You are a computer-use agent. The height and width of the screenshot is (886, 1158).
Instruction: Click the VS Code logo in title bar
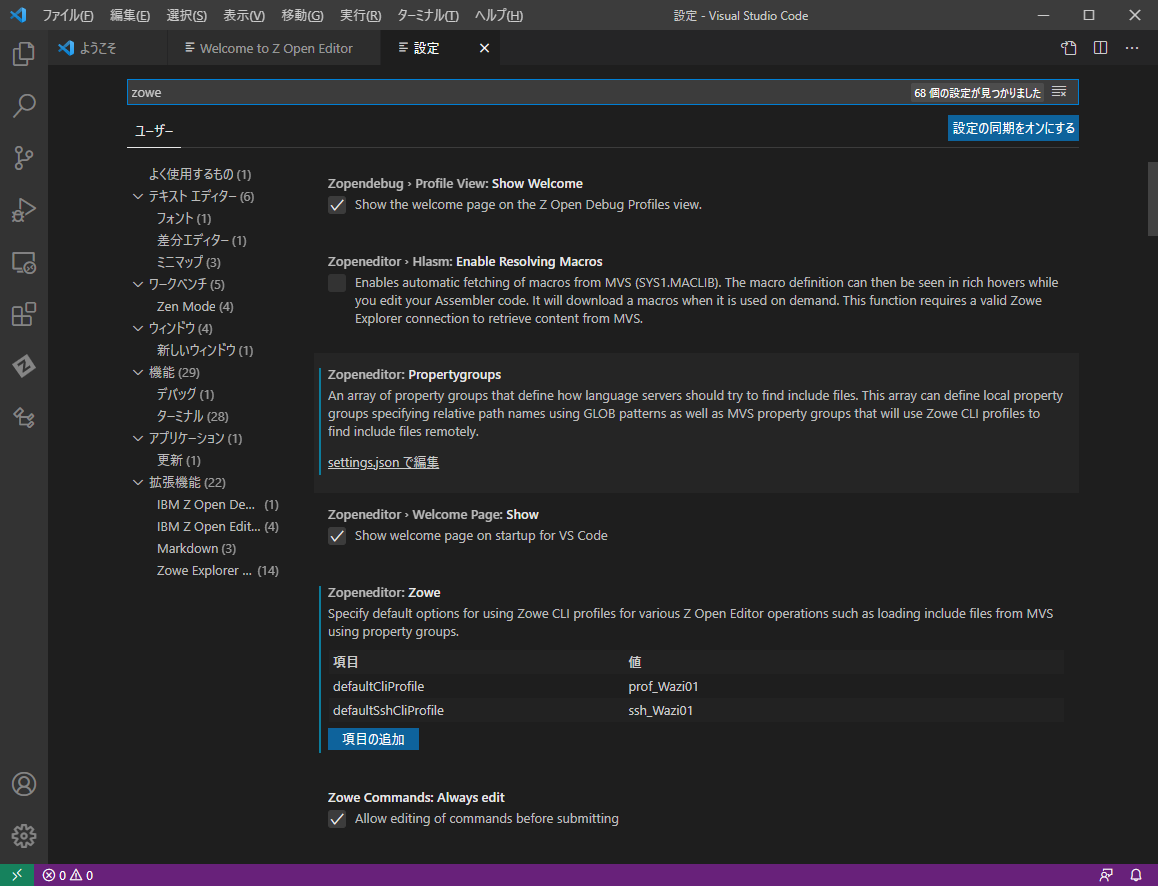(x=18, y=16)
